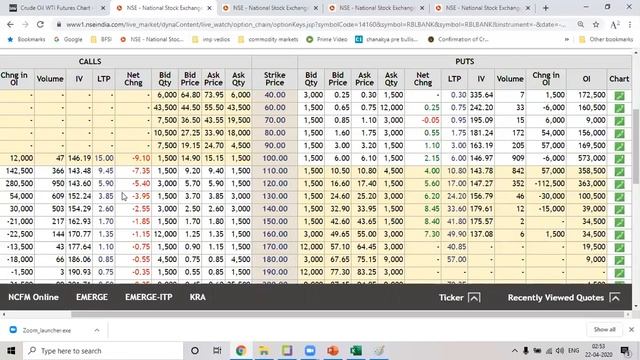Open Zoom_launcher.exe download options arrow

pos(97,330)
